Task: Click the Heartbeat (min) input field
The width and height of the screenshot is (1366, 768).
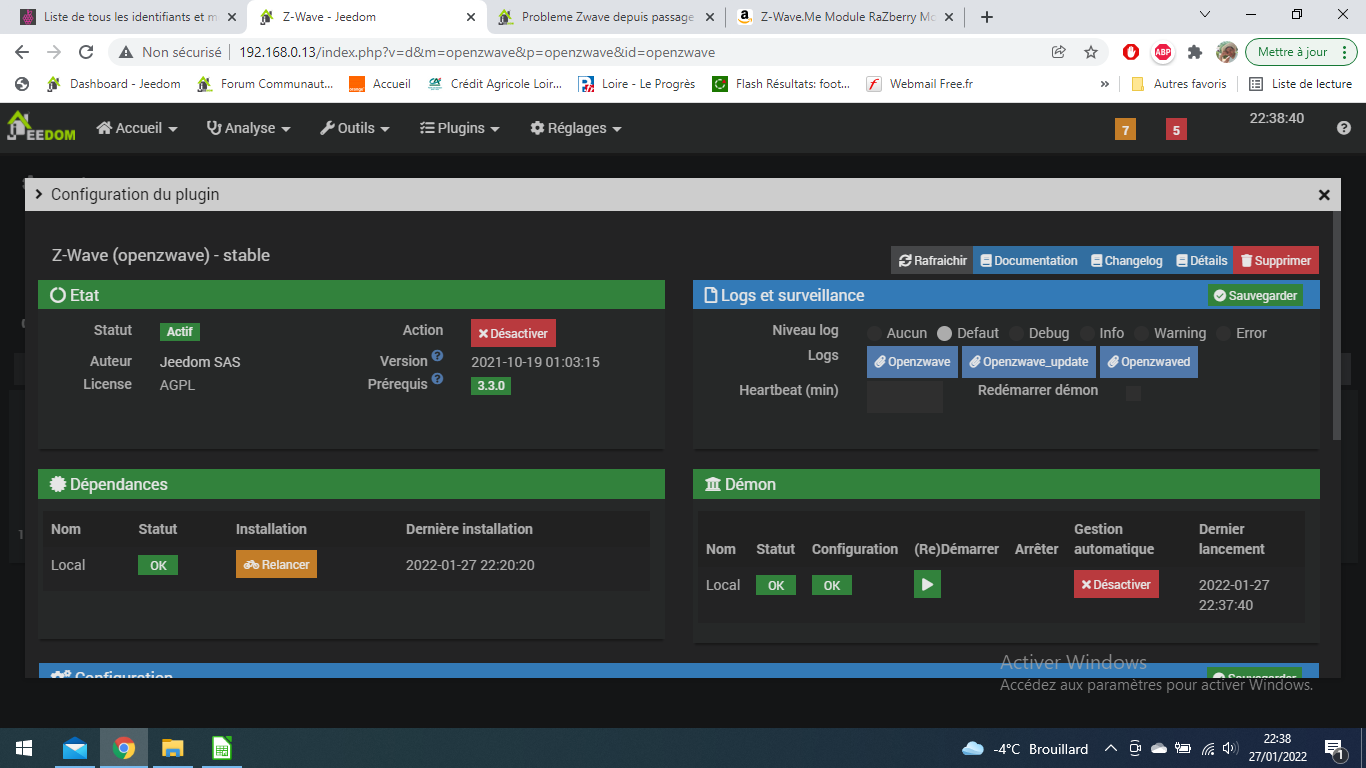Action: (x=905, y=396)
